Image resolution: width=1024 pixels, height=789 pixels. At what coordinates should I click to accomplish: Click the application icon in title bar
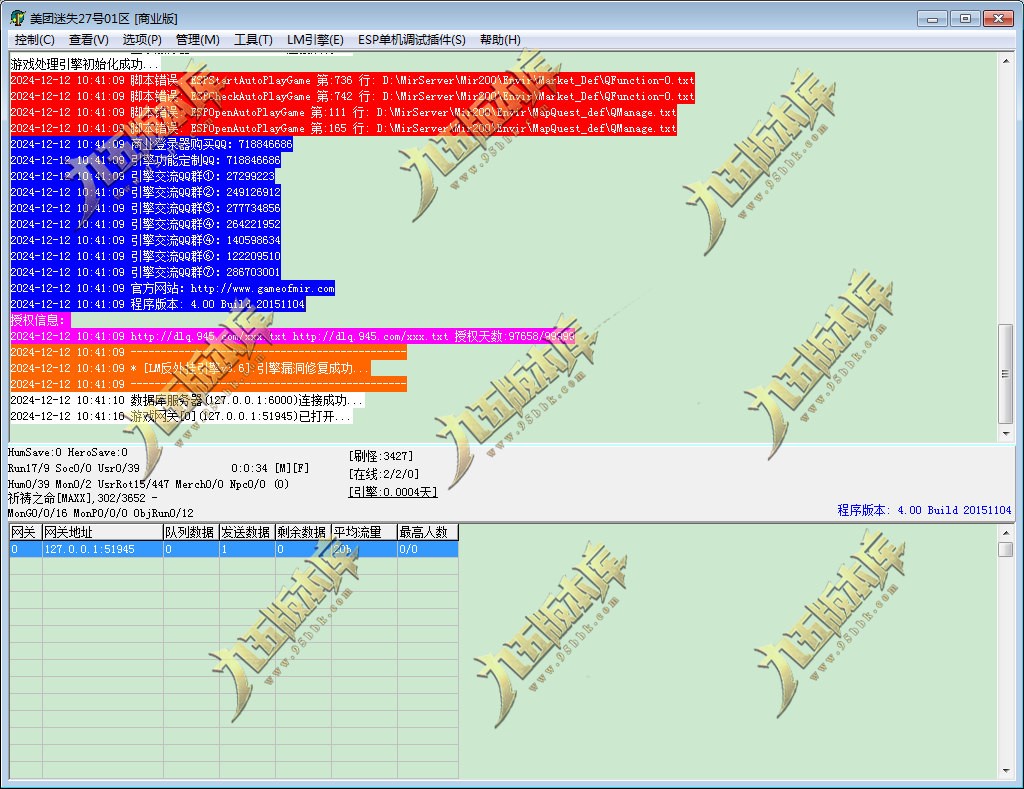[x=18, y=18]
